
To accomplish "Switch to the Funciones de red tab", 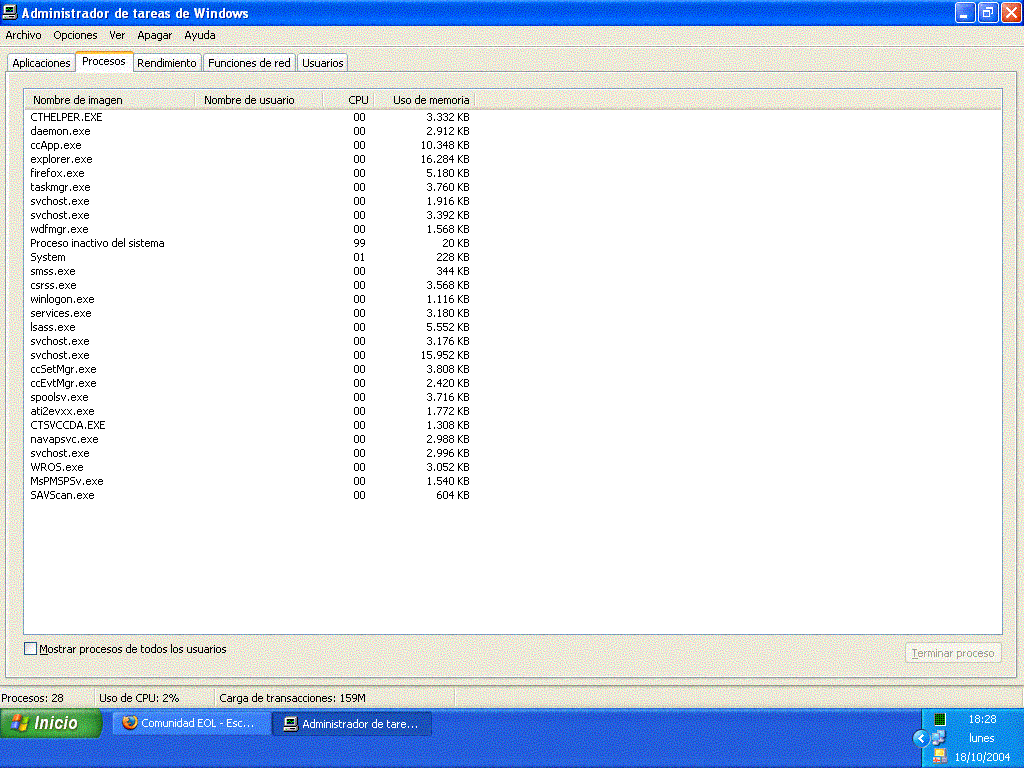I will [249, 63].
